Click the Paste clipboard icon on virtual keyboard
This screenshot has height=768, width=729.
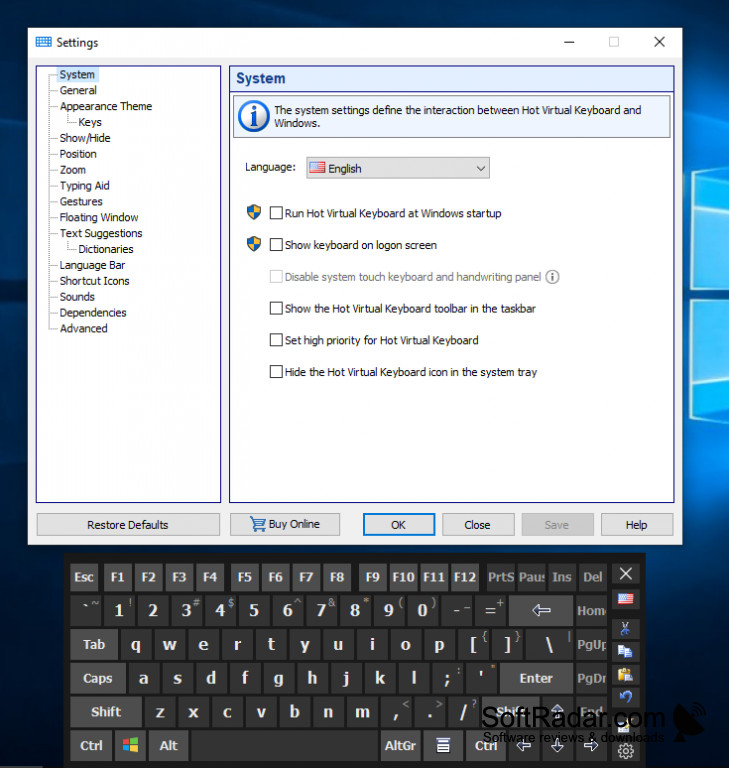coord(625,675)
